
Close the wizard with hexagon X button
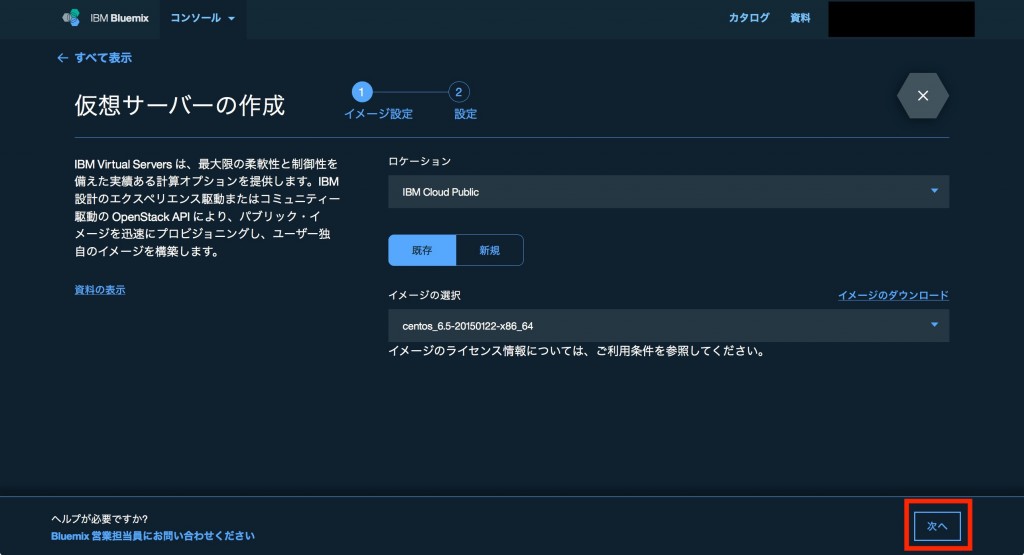(x=923, y=95)
